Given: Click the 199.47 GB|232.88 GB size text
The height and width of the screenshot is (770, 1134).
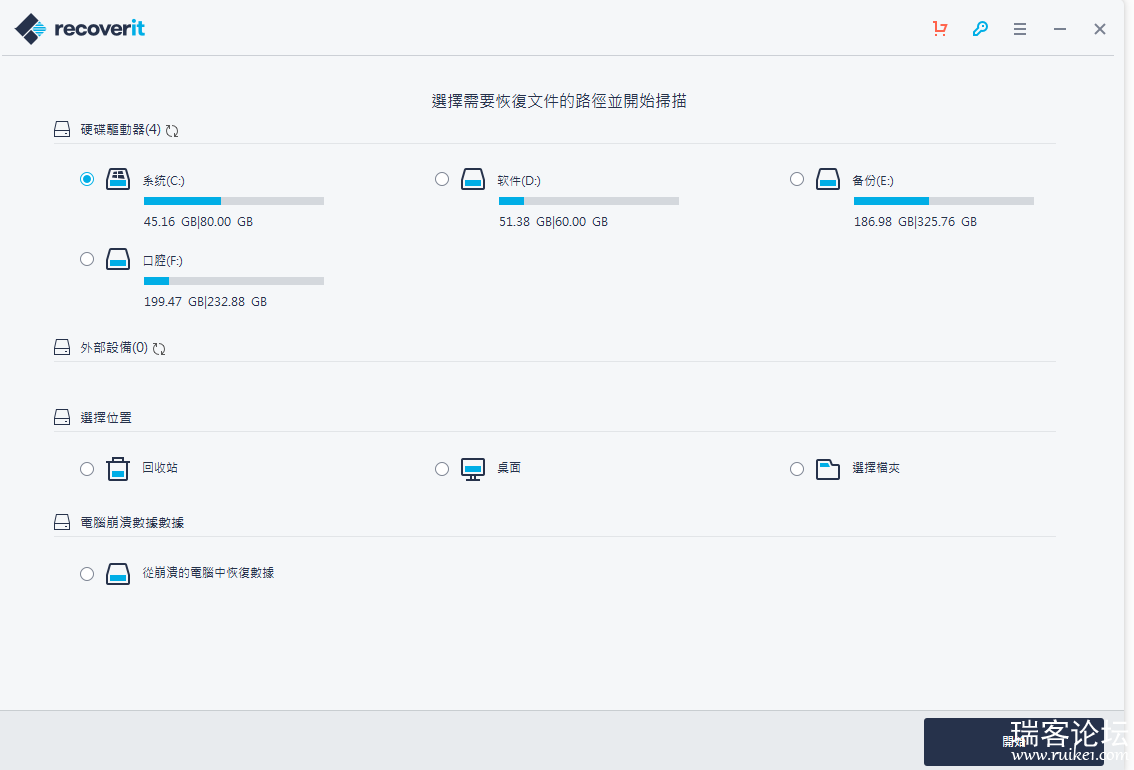Looking at the screenshot, I should [205, 302].
